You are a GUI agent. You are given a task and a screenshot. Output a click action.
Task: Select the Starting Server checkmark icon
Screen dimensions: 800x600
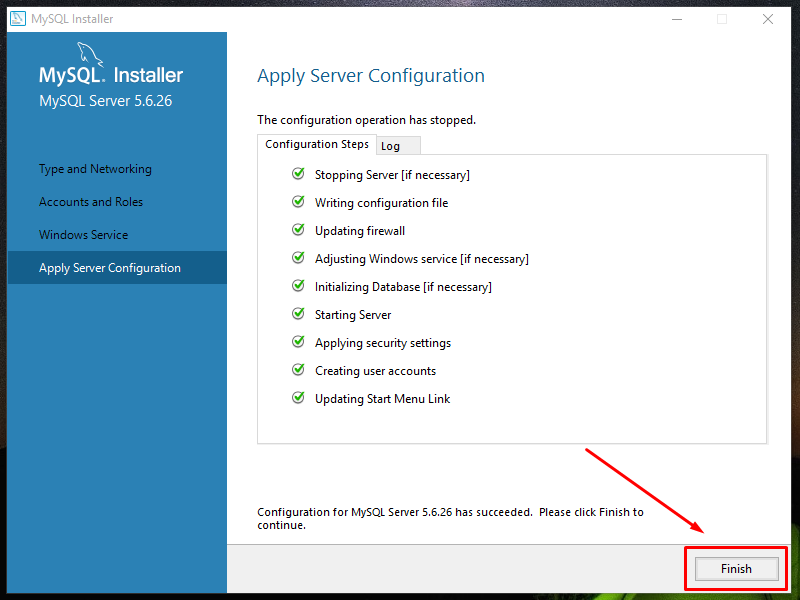click(x=297, y=314)
